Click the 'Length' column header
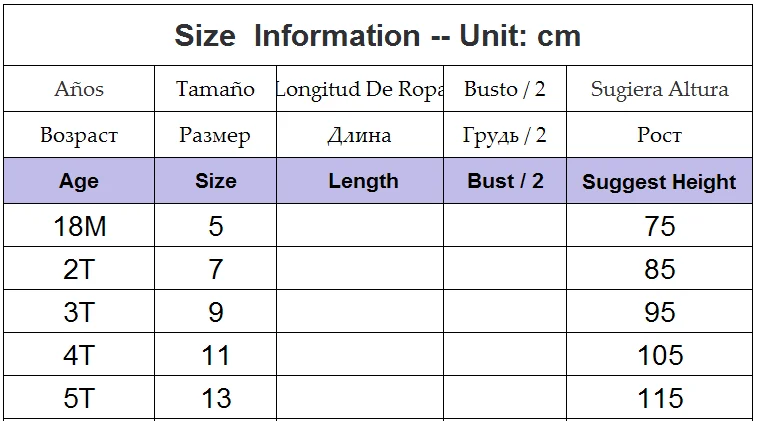This screenshot has width=757, height=421. (x=360, y=181)
